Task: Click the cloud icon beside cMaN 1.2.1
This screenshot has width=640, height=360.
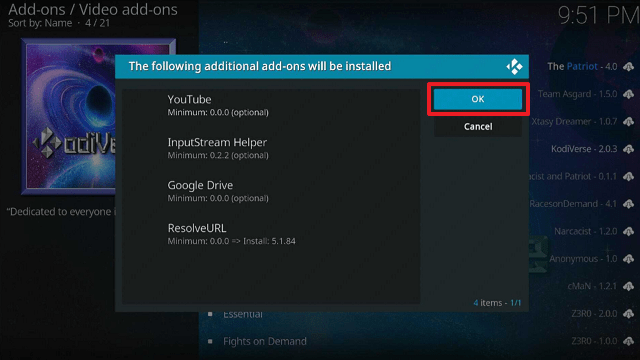Action: pyautogui.click(x=629, y=286)
